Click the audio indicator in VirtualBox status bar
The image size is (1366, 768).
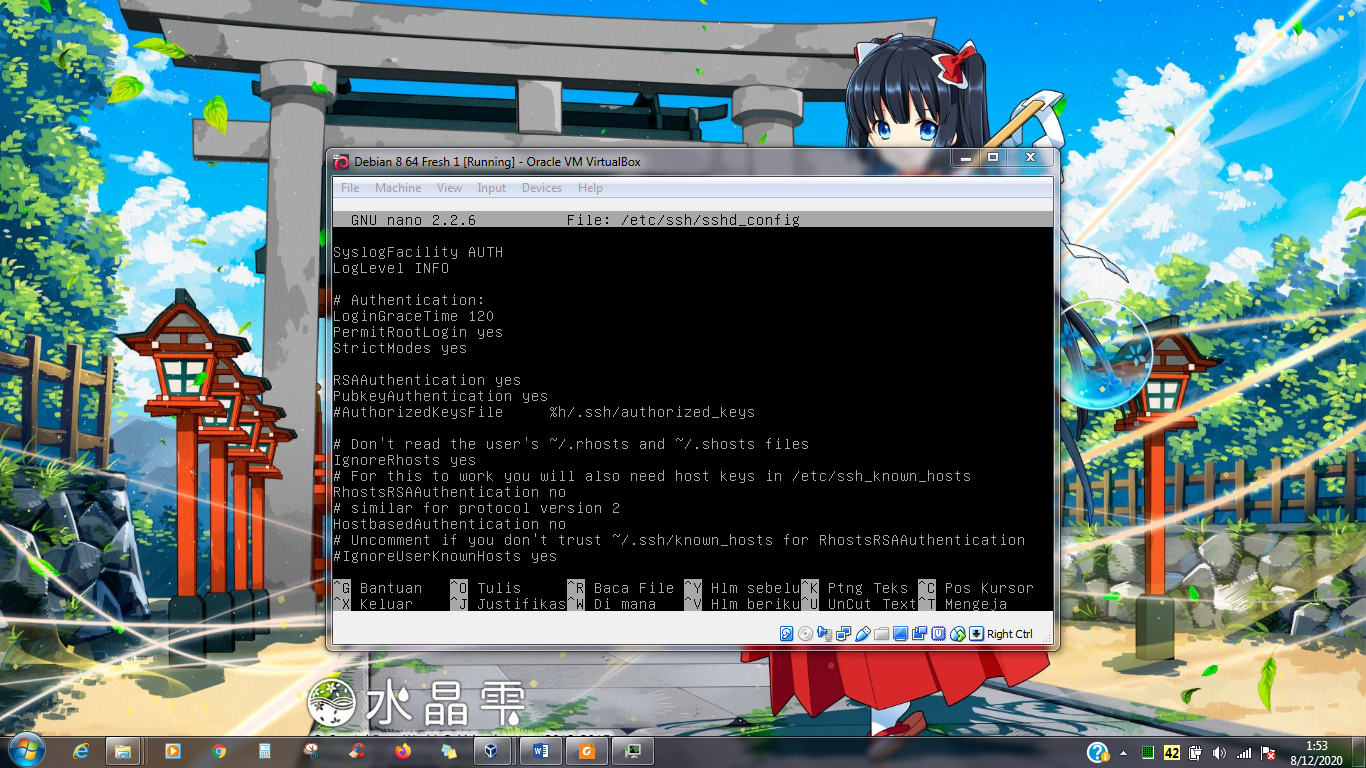click(x=825, y=634)
